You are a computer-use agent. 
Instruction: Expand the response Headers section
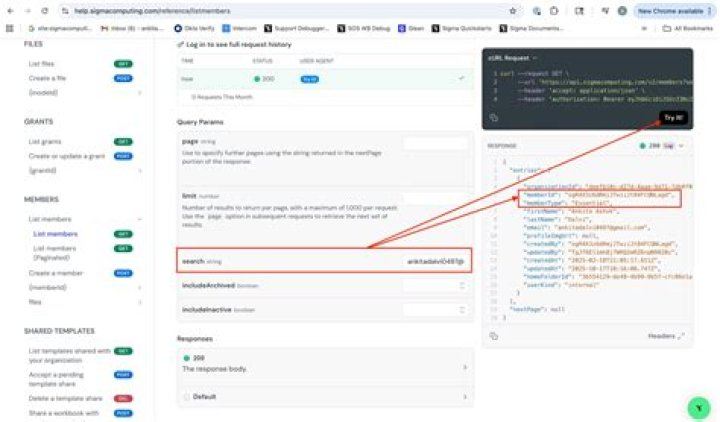666,336
